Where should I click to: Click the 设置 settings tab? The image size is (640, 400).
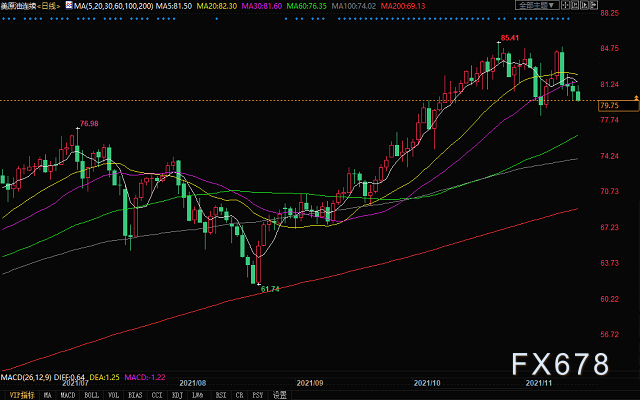tap(280, 395)
